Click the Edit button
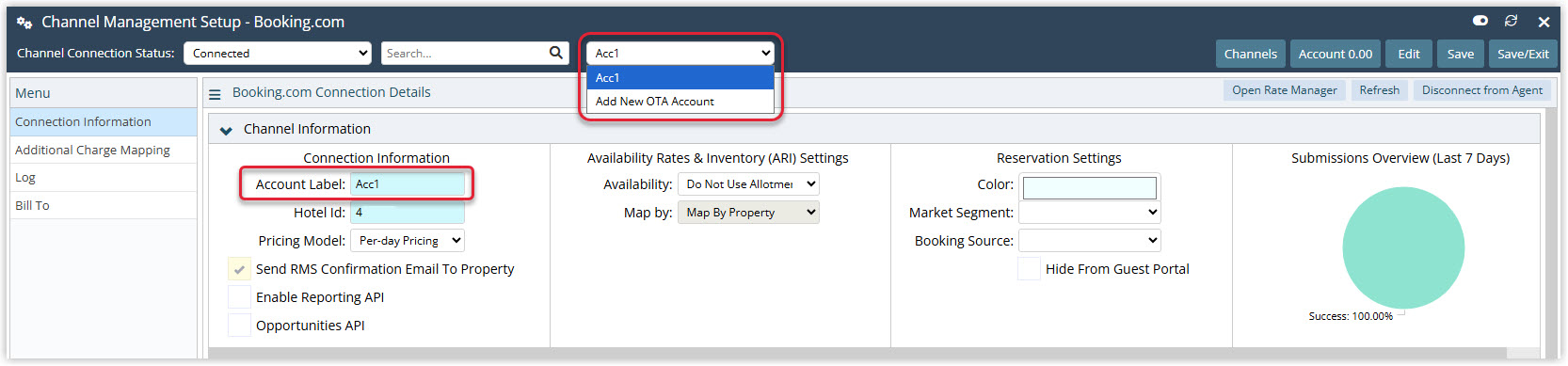Image resolution: width=1568 pixels, height=366 pixels. (x=1409, y=54)
